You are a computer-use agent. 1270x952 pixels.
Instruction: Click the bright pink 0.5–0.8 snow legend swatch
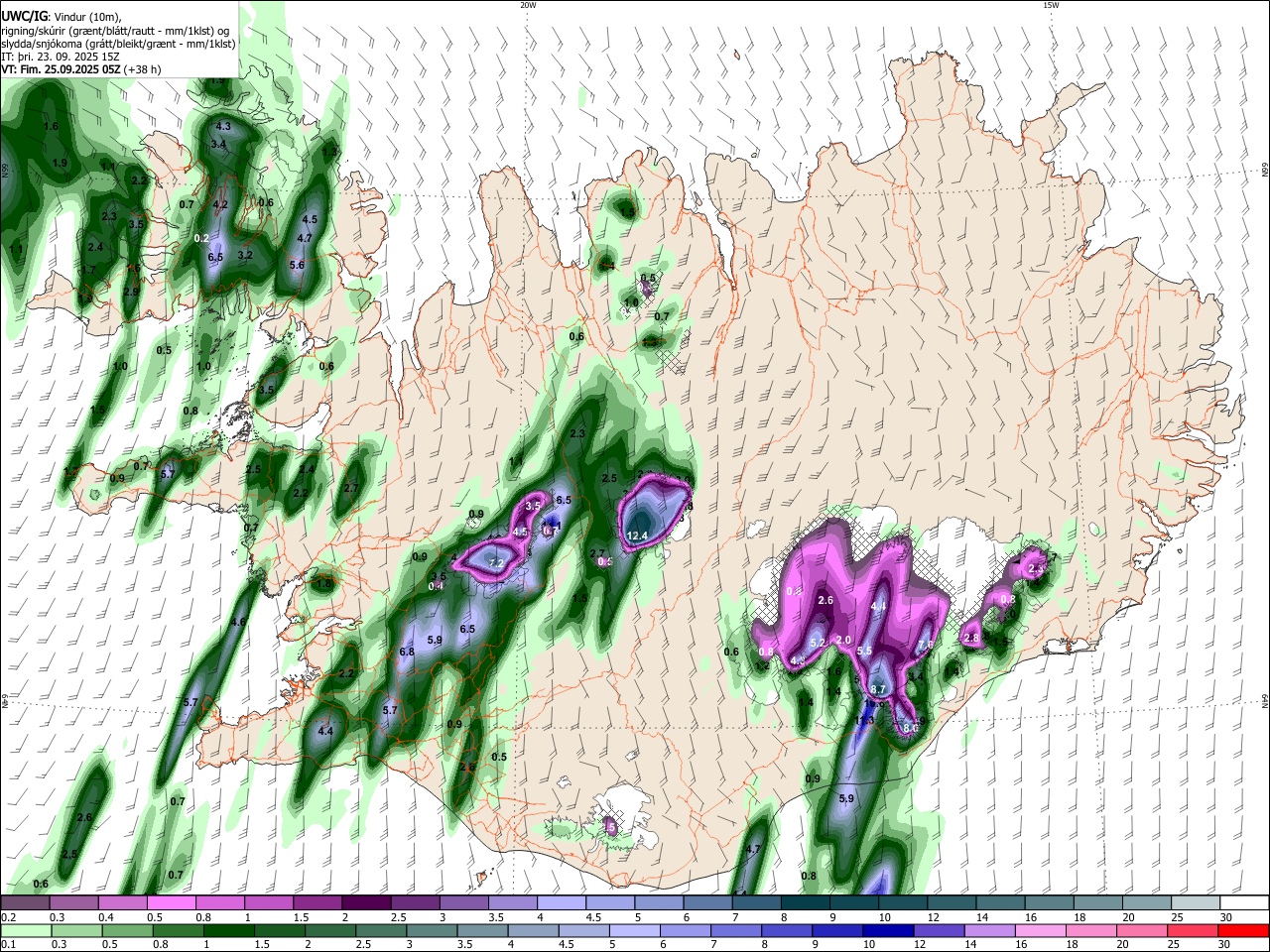coord(171,903)
